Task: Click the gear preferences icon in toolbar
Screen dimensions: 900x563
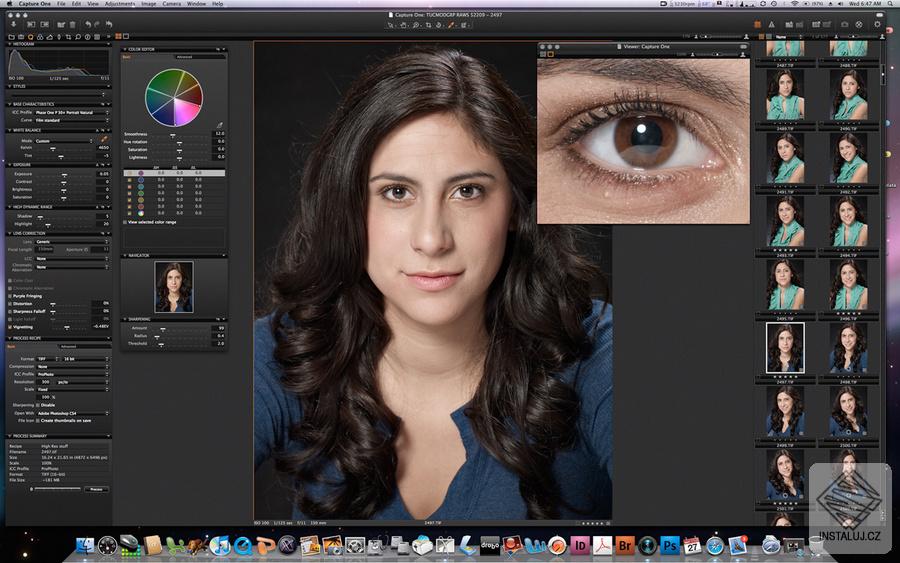Action: click(x=877, y=25)
